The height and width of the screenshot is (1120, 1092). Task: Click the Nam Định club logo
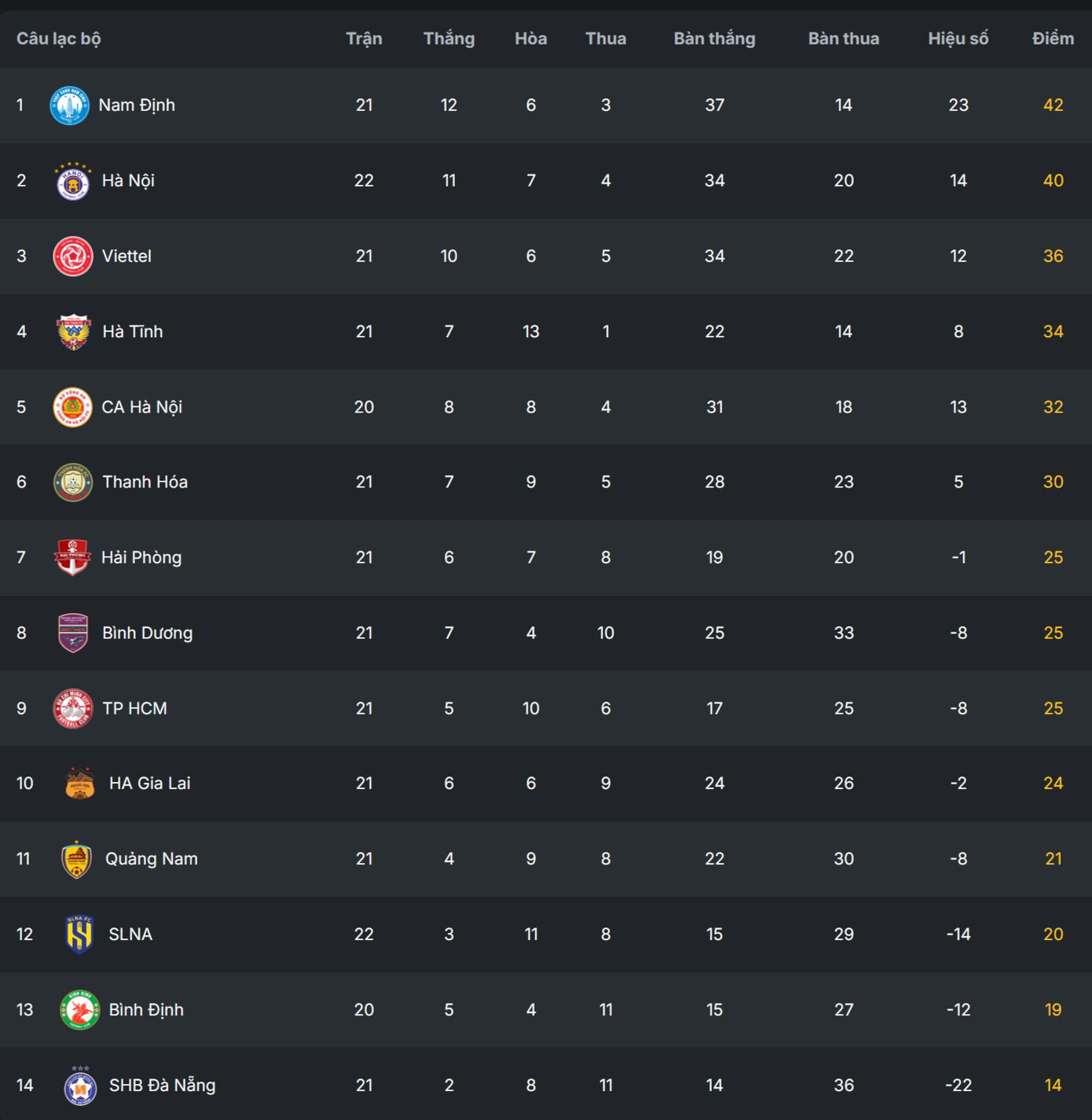(x=69, y=105)
